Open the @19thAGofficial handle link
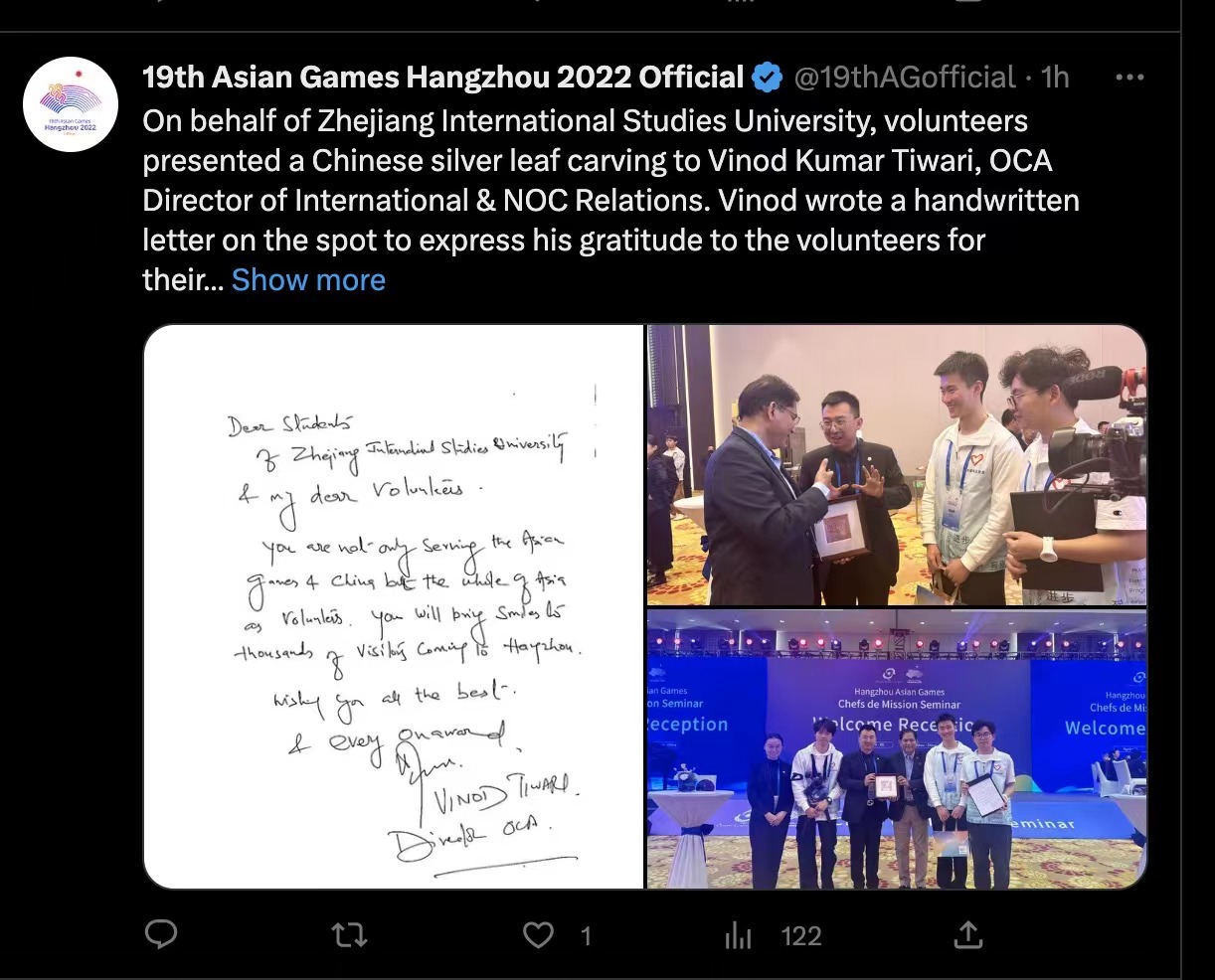This screenshot has height=980, width=1215. point(904,77)
